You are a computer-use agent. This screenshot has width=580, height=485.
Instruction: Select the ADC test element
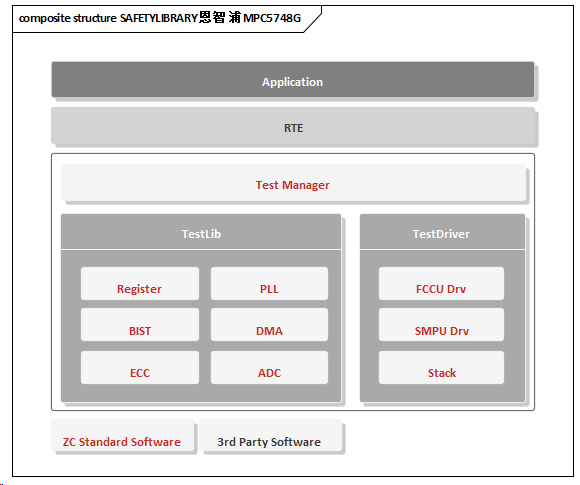269,367
